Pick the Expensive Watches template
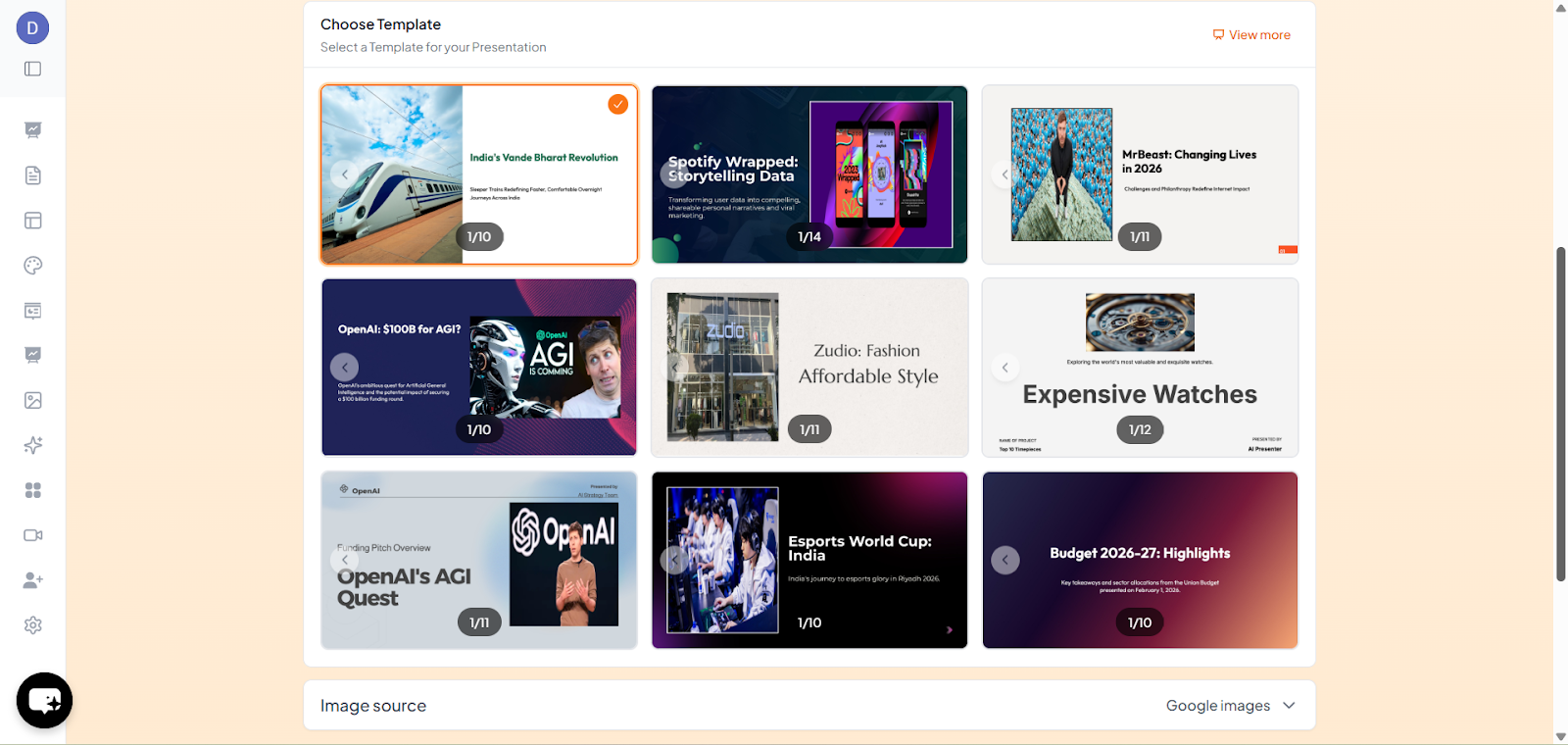This screenshot has width=1568, height=745. [x=1140, y=368]
